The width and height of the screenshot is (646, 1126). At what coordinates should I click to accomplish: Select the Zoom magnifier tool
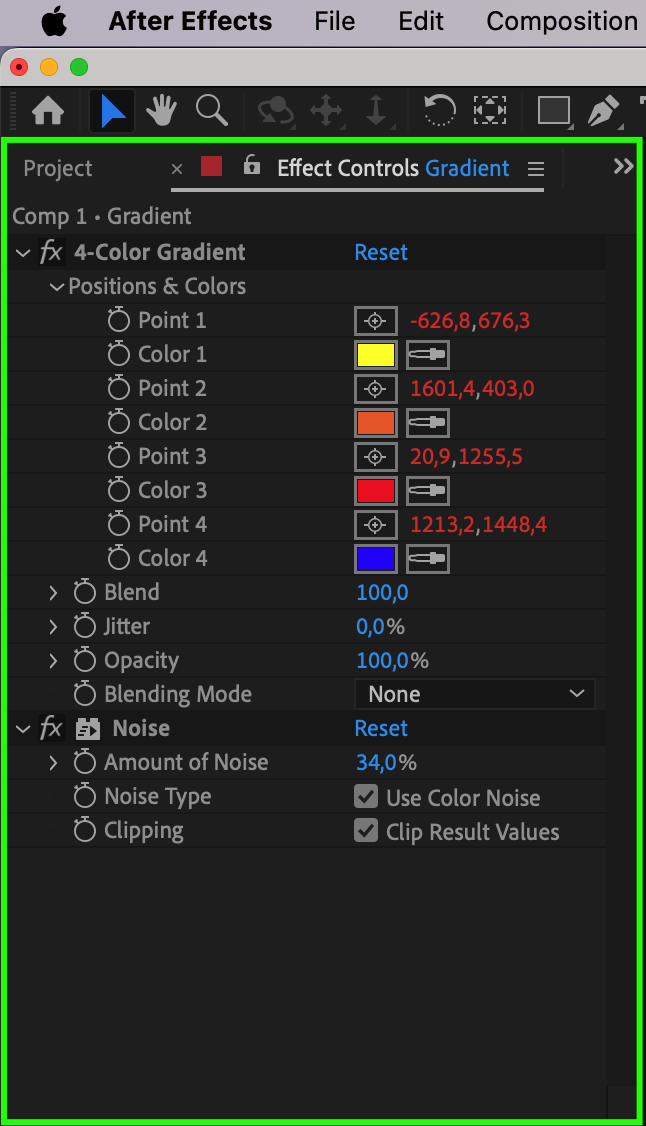(212, 111)
